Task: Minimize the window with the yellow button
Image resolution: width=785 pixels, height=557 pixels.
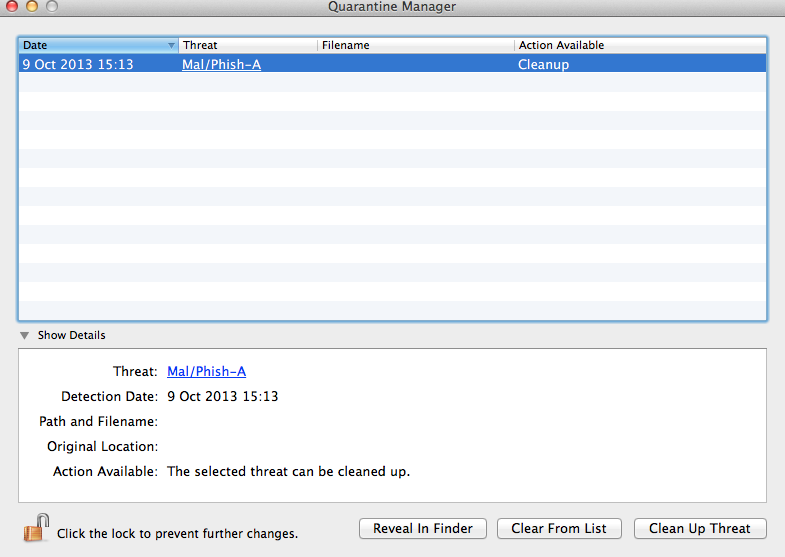Action: point(32,6)
